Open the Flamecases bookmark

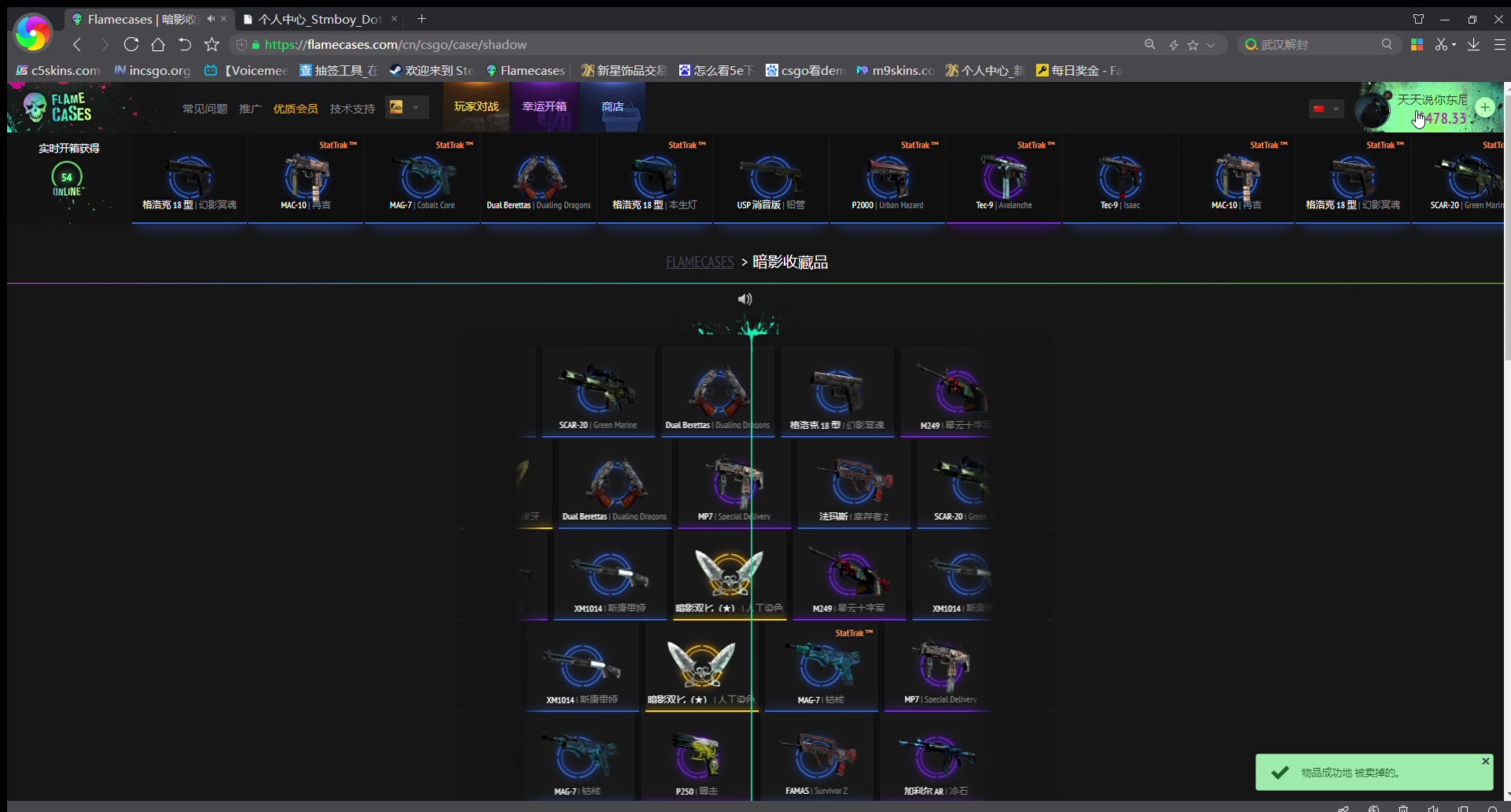pyautogui.click(x=526, y=70)
